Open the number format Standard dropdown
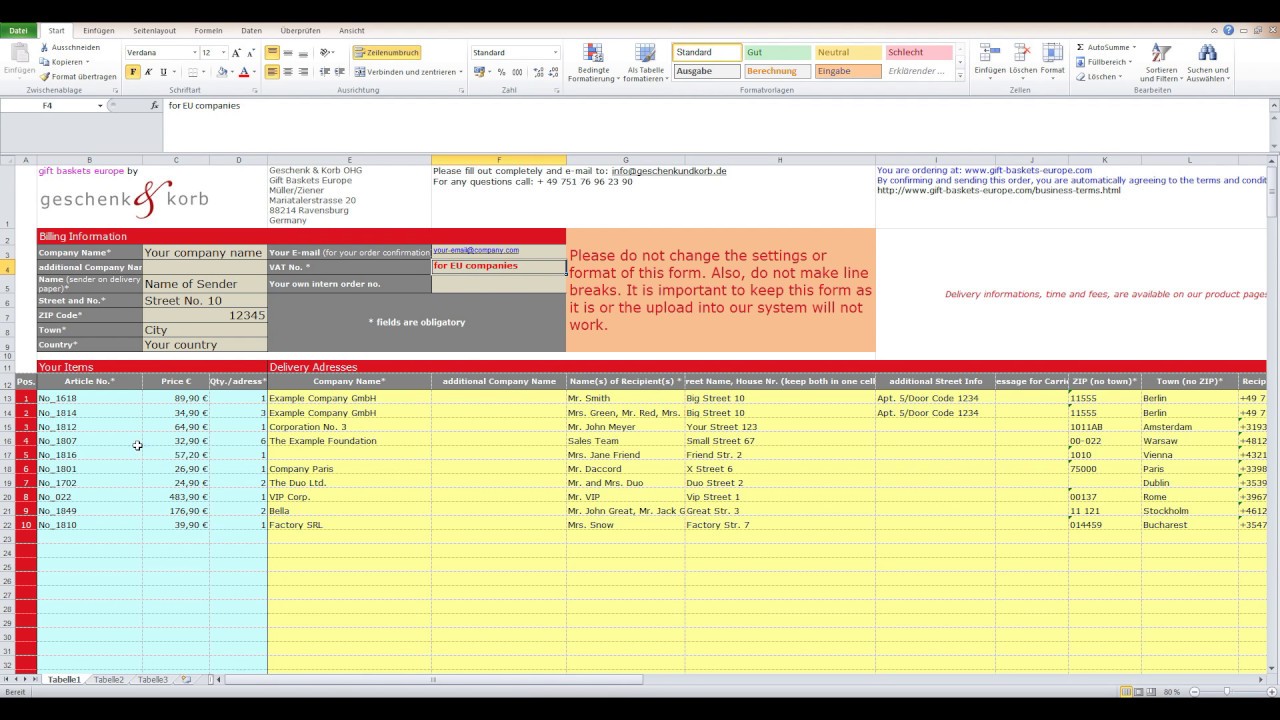Screen dimensions: 1280x720 pyautogui.click(x=555, y=53)
